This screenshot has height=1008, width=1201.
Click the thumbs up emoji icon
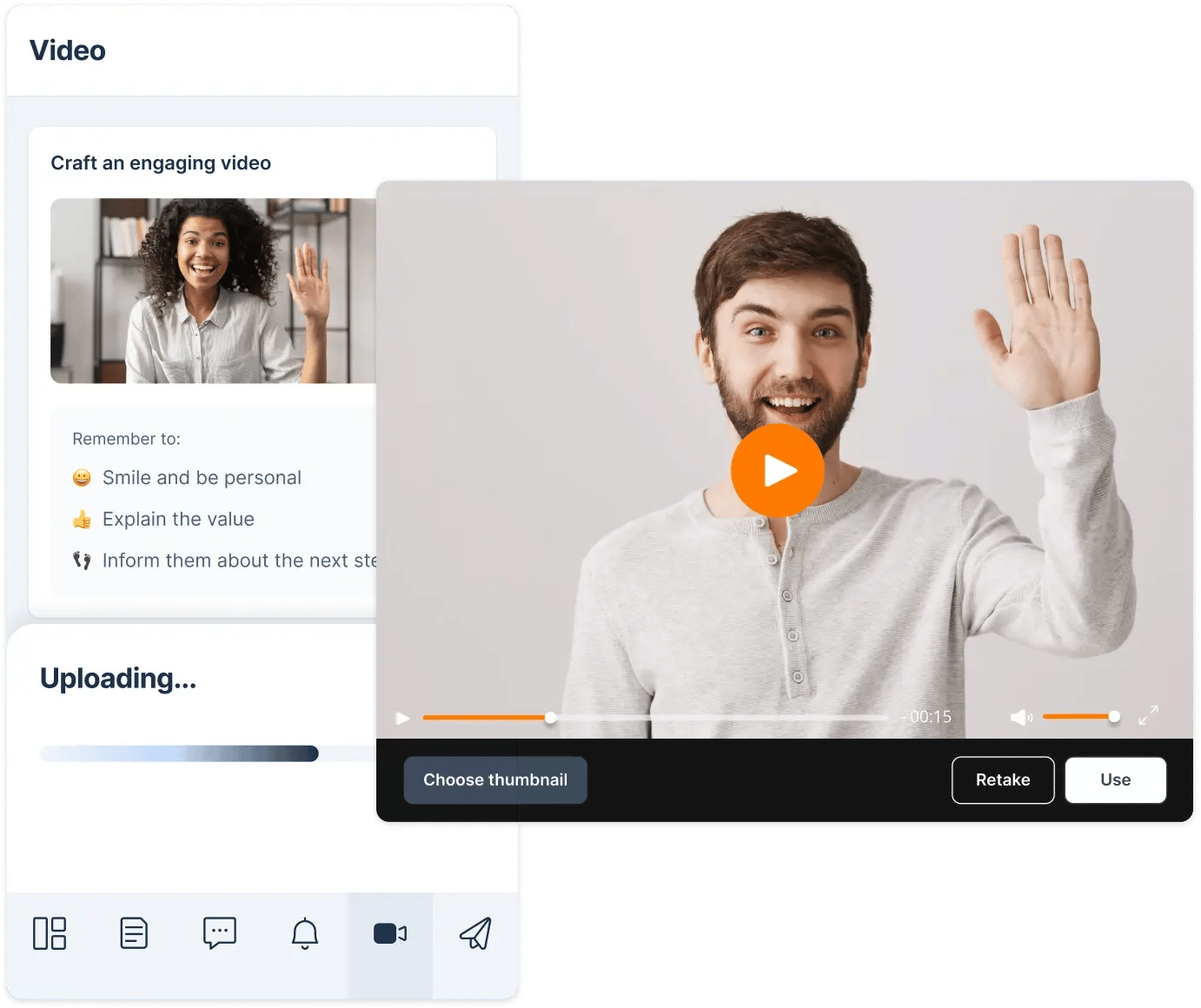[82, 520]
